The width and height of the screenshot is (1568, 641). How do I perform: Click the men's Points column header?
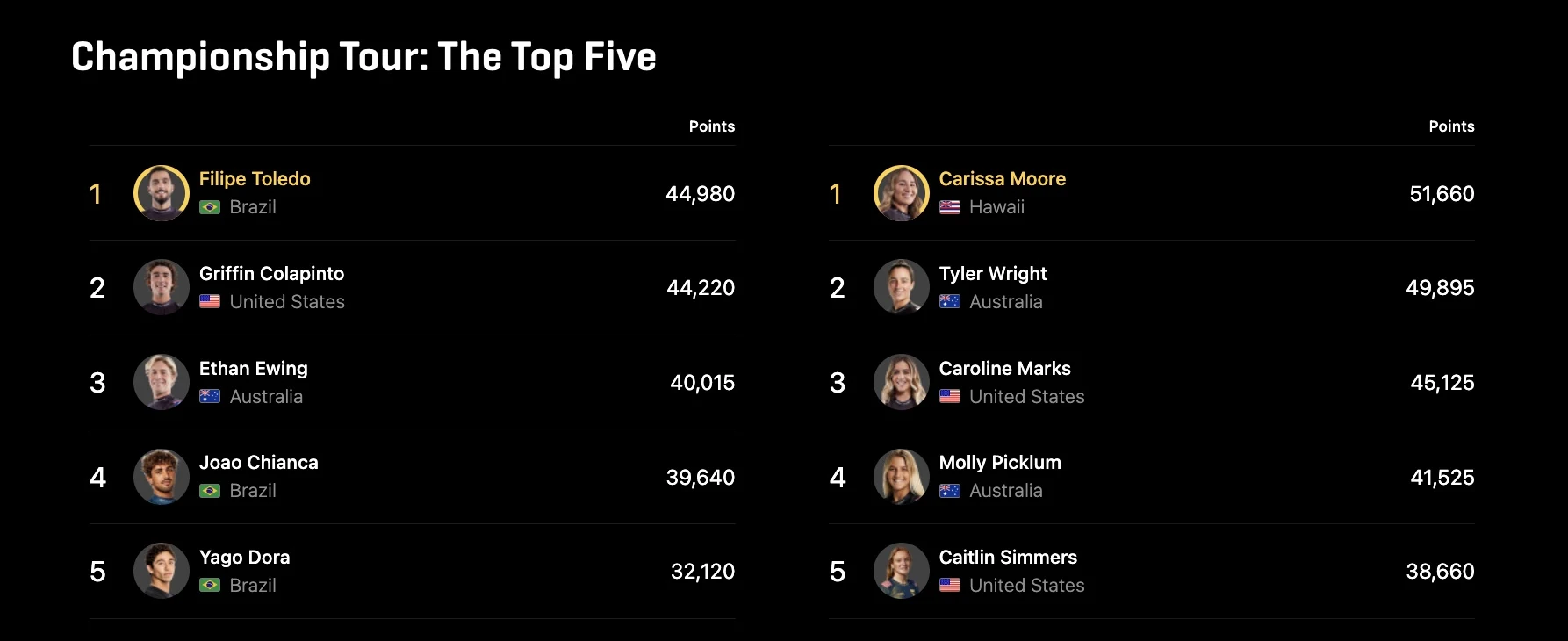(x=712, y=126)
